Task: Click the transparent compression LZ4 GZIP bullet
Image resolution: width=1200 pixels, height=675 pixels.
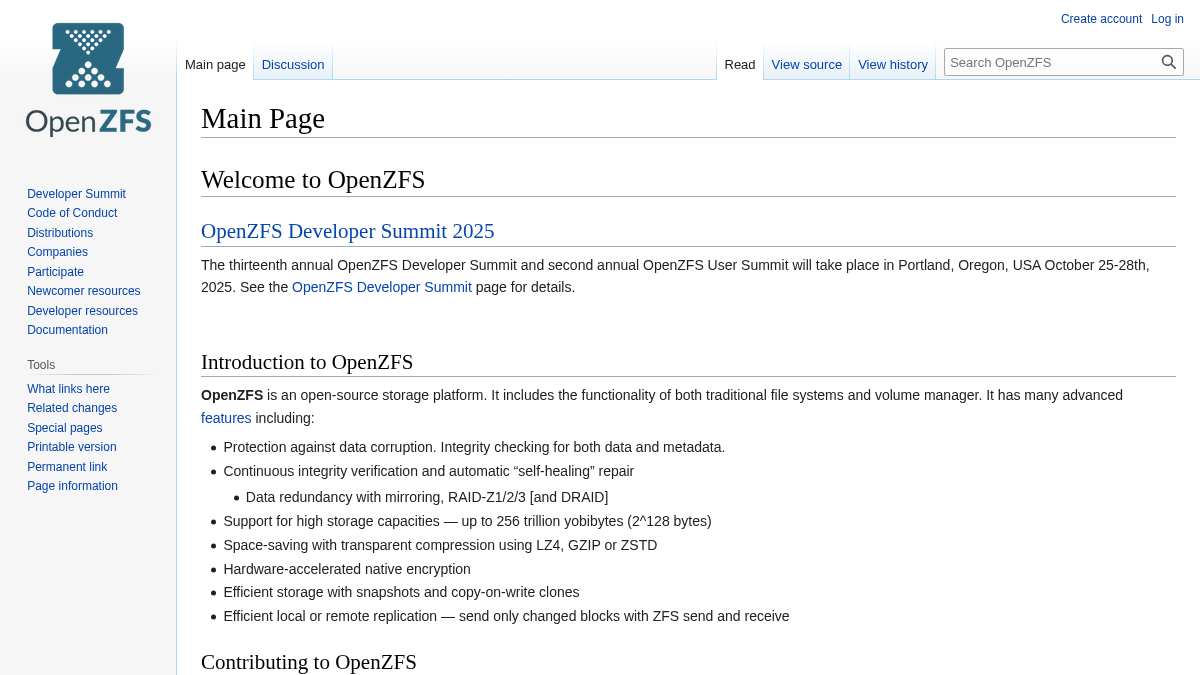Action: coord(440,545)
